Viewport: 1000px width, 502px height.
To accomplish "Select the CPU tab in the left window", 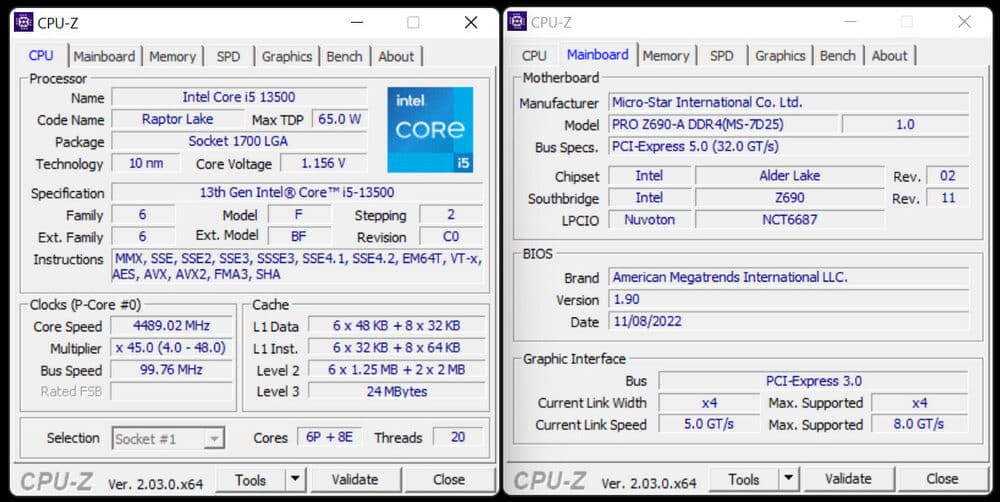I will pyautogui.click(x=41, y=55).
